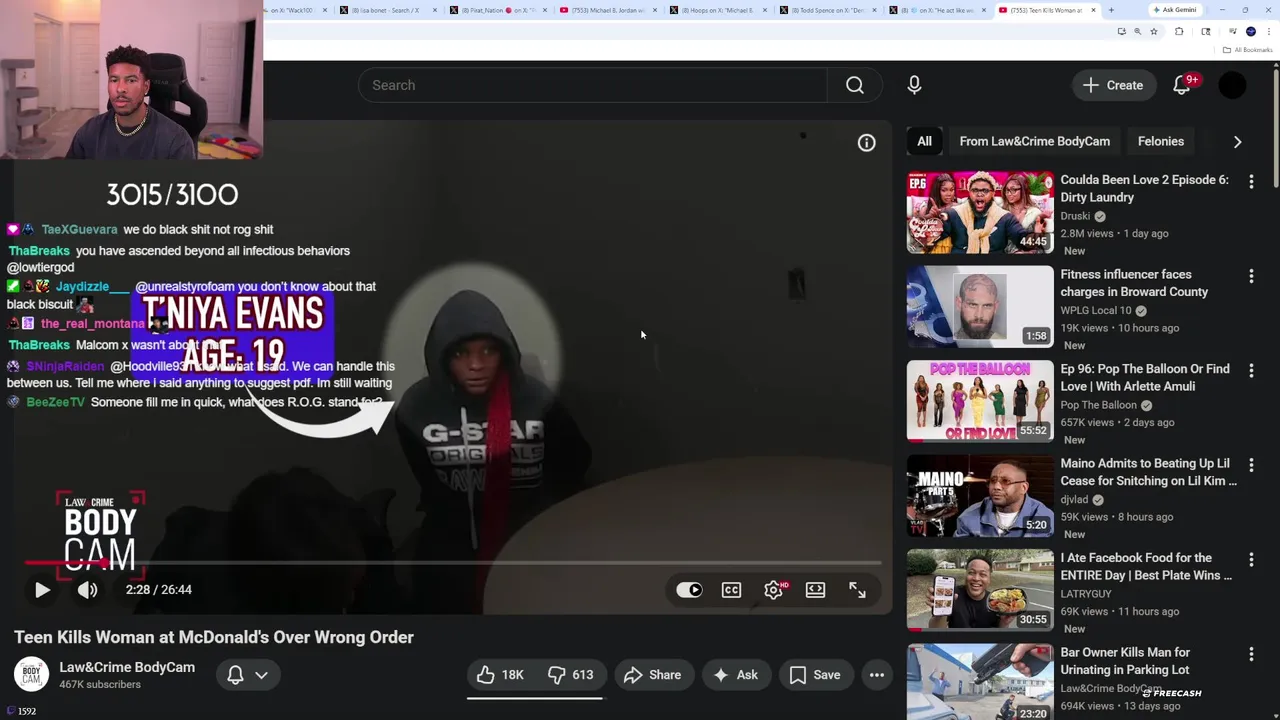Open Coulda Been Love 2 video thumbnail
Viewport: 1280px width, 720px height.
[x=980, y=212]
